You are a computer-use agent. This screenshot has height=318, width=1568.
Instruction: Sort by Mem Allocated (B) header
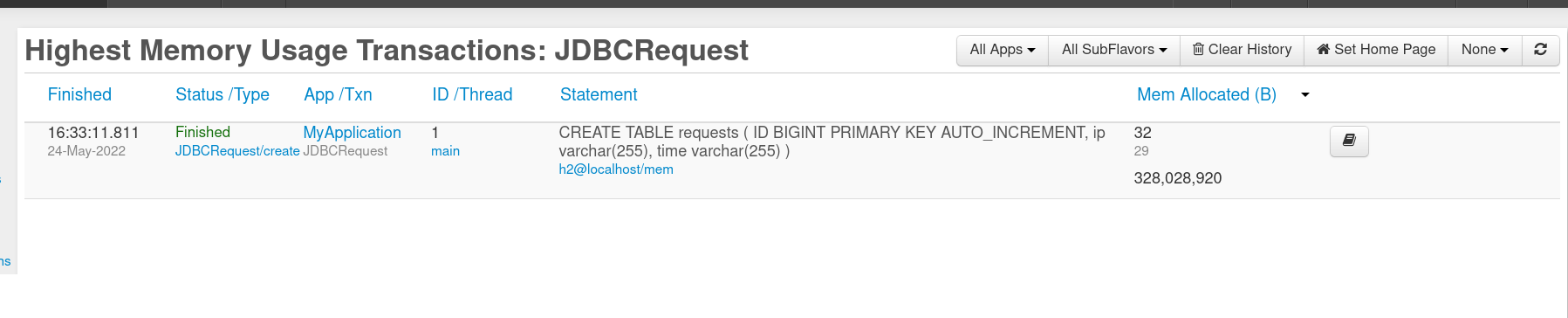(x=1207, y=94)
